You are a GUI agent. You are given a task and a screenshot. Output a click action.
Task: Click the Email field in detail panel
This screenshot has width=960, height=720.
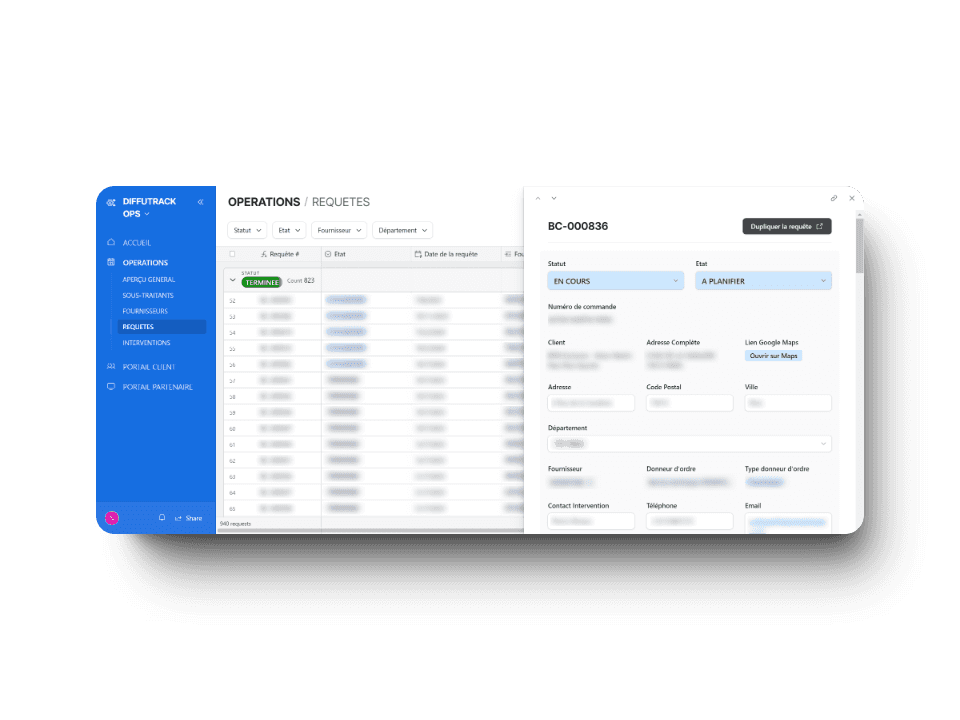tap(788, 523)
